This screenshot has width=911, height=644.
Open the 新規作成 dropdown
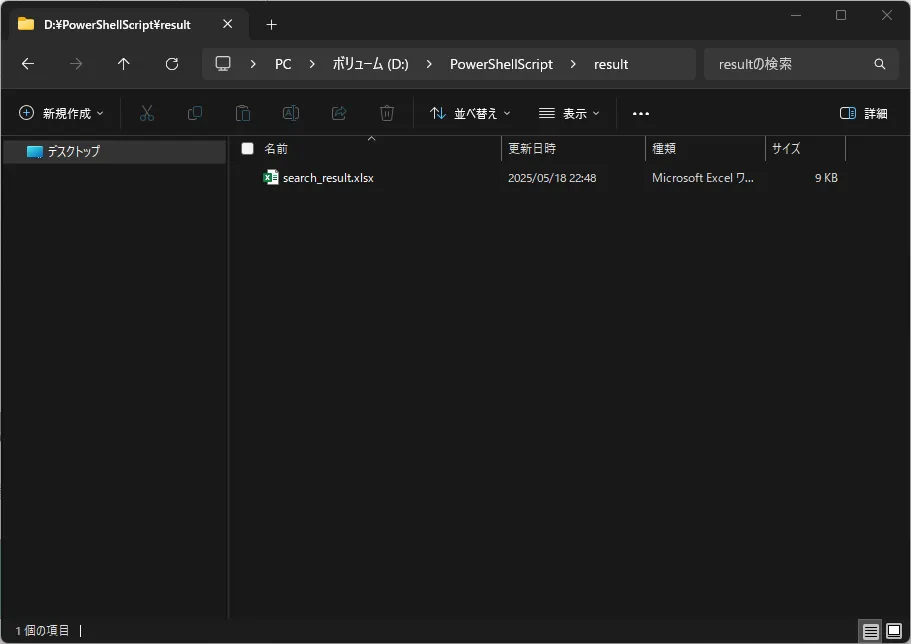click(x=62, y=113)
